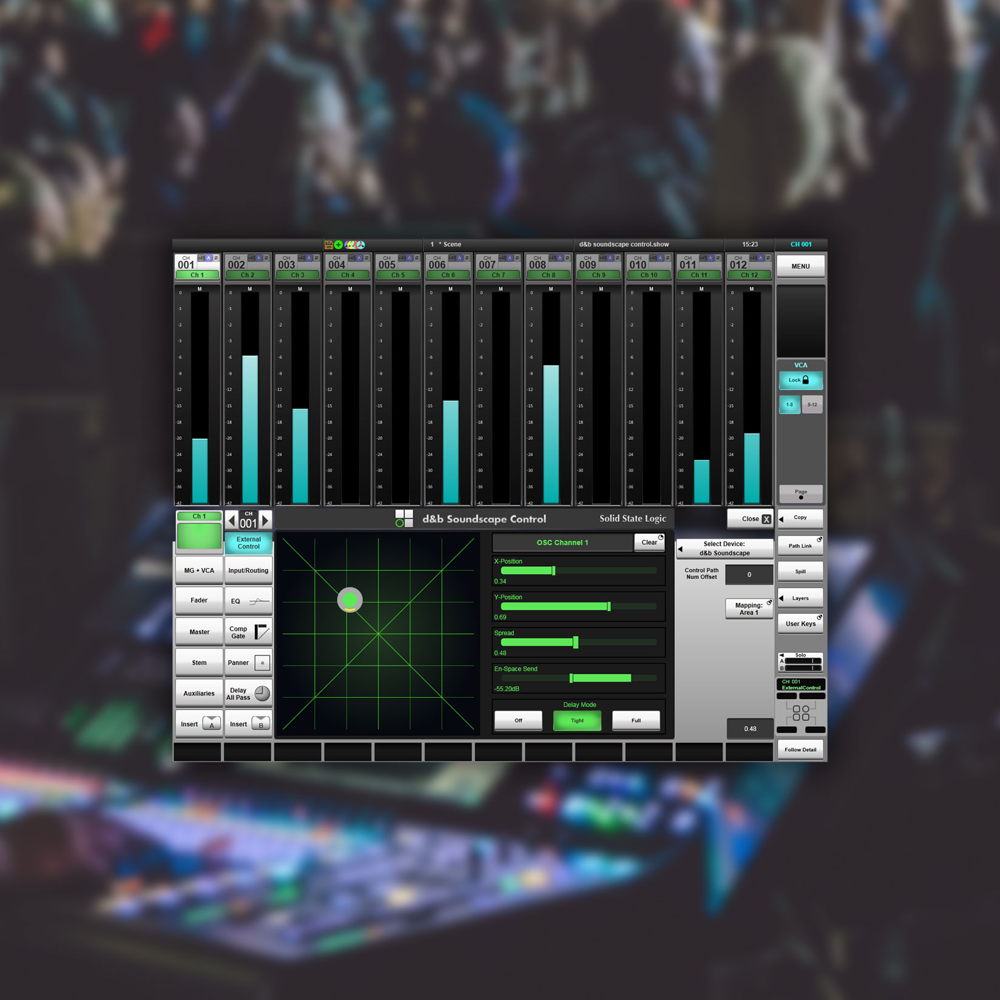Select channel 004 header
Viewport: 1000px width, 1000px height.
(x=348, y=267)
